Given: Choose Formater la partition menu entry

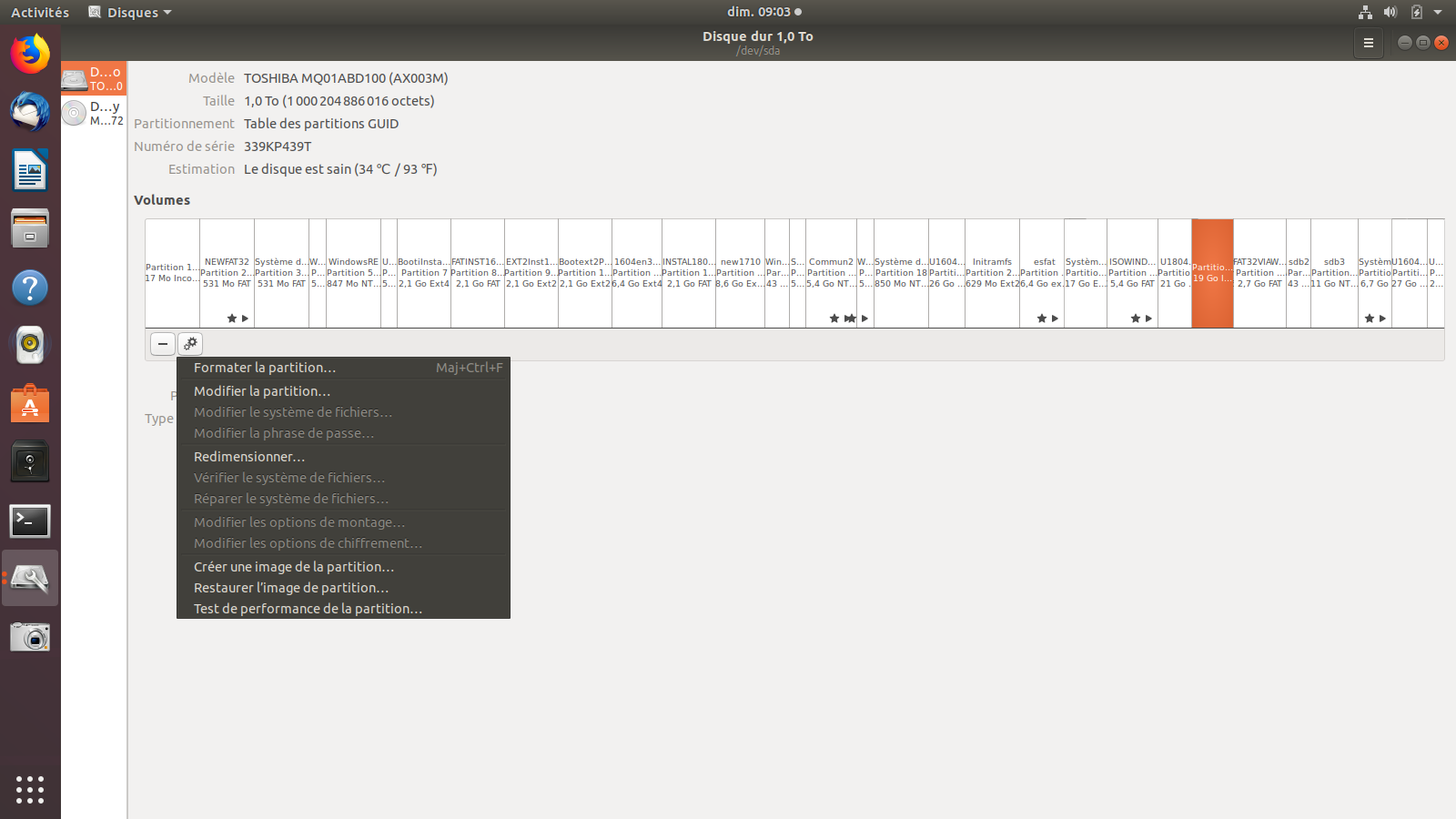Looking at the screenshot, I should 265,368.
